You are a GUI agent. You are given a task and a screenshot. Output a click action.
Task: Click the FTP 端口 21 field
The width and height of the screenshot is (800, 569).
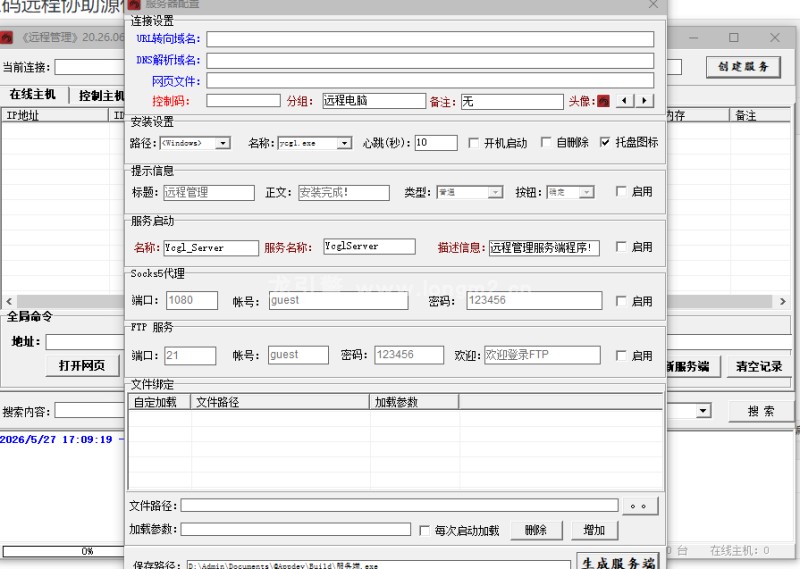[190, 355]
